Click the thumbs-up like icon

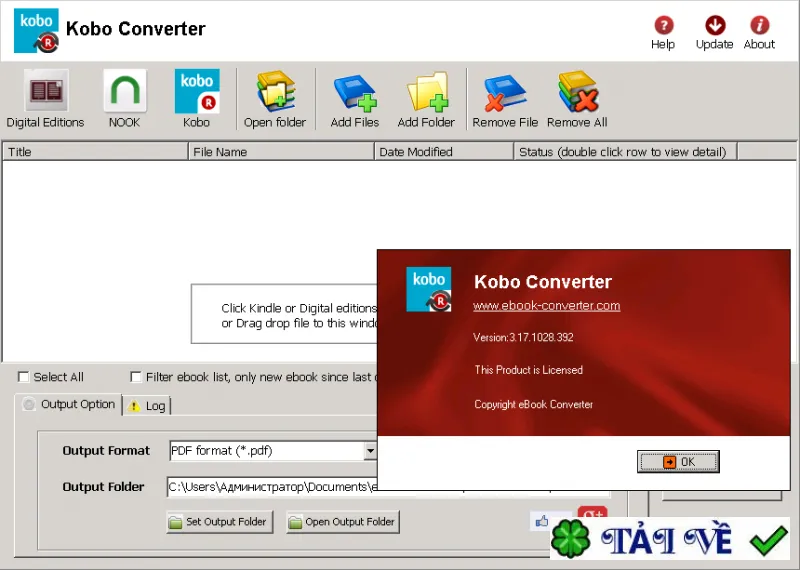click(x=542, y=521)
